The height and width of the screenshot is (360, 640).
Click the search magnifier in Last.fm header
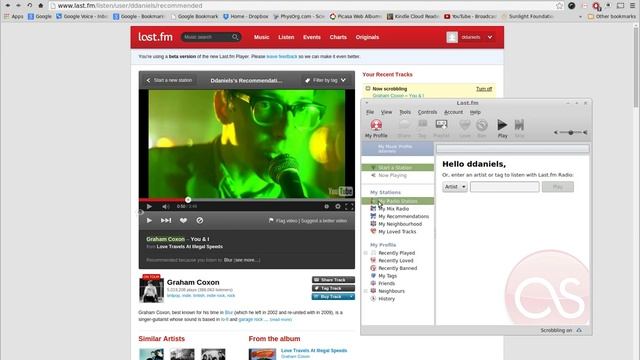click(x=235, y=37)
